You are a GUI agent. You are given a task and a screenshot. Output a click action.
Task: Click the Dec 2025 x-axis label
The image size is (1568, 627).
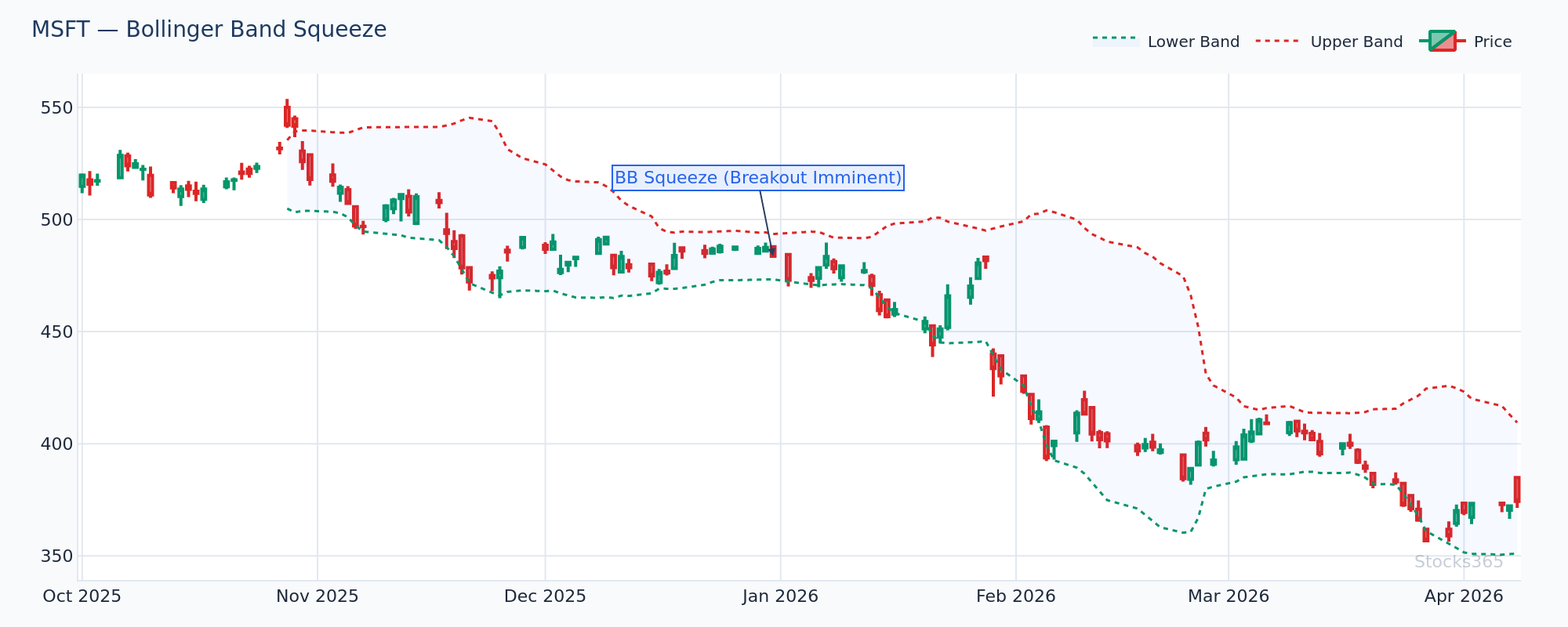(x=545, y=596)
